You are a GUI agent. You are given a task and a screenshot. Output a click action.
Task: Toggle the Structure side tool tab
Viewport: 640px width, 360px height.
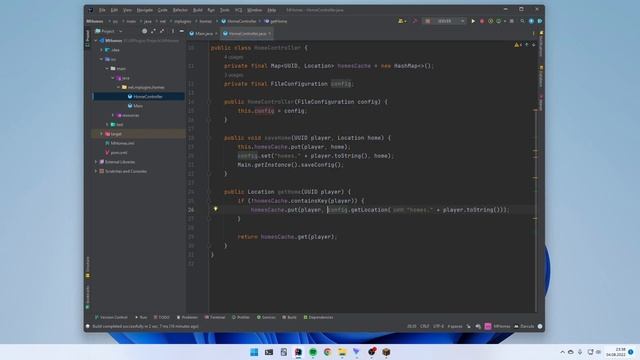pyautogui.click(x=87, y=267)
